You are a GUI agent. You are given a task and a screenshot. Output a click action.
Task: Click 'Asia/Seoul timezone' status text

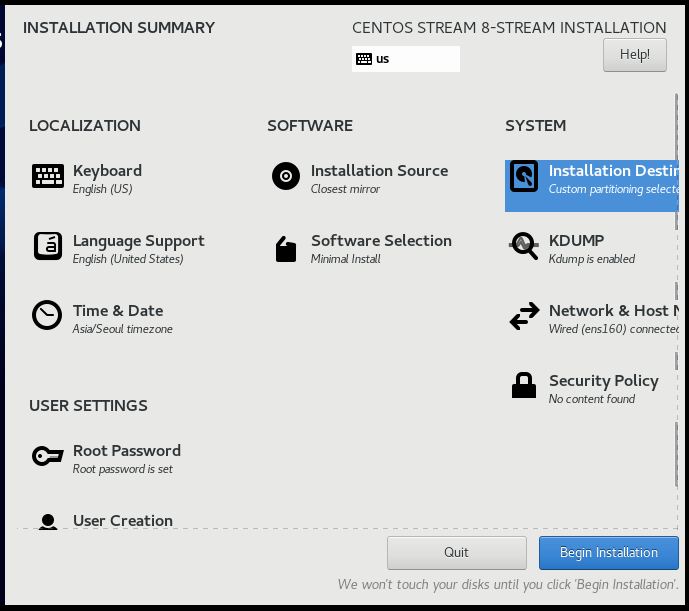[x=122, y=329]
